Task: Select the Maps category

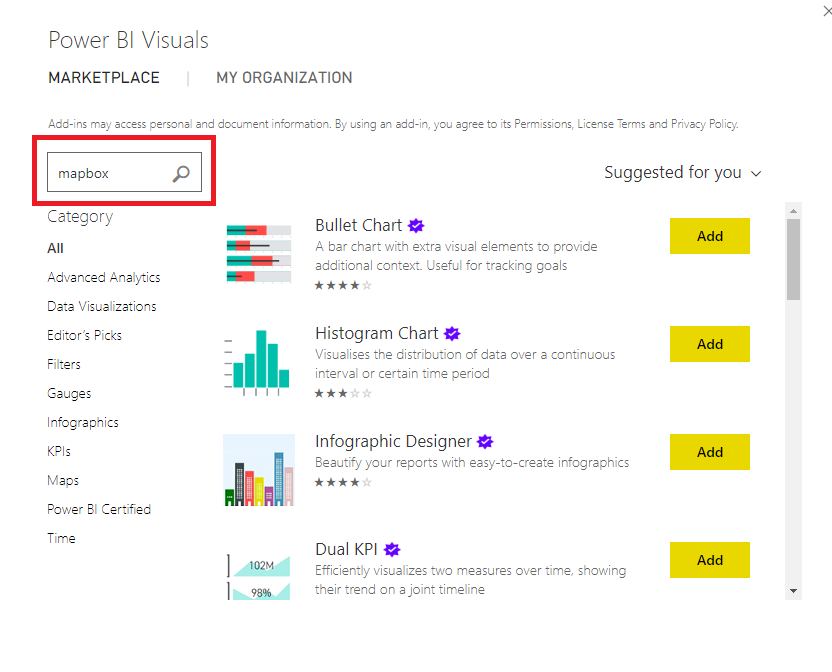Action: pos(63,480)
